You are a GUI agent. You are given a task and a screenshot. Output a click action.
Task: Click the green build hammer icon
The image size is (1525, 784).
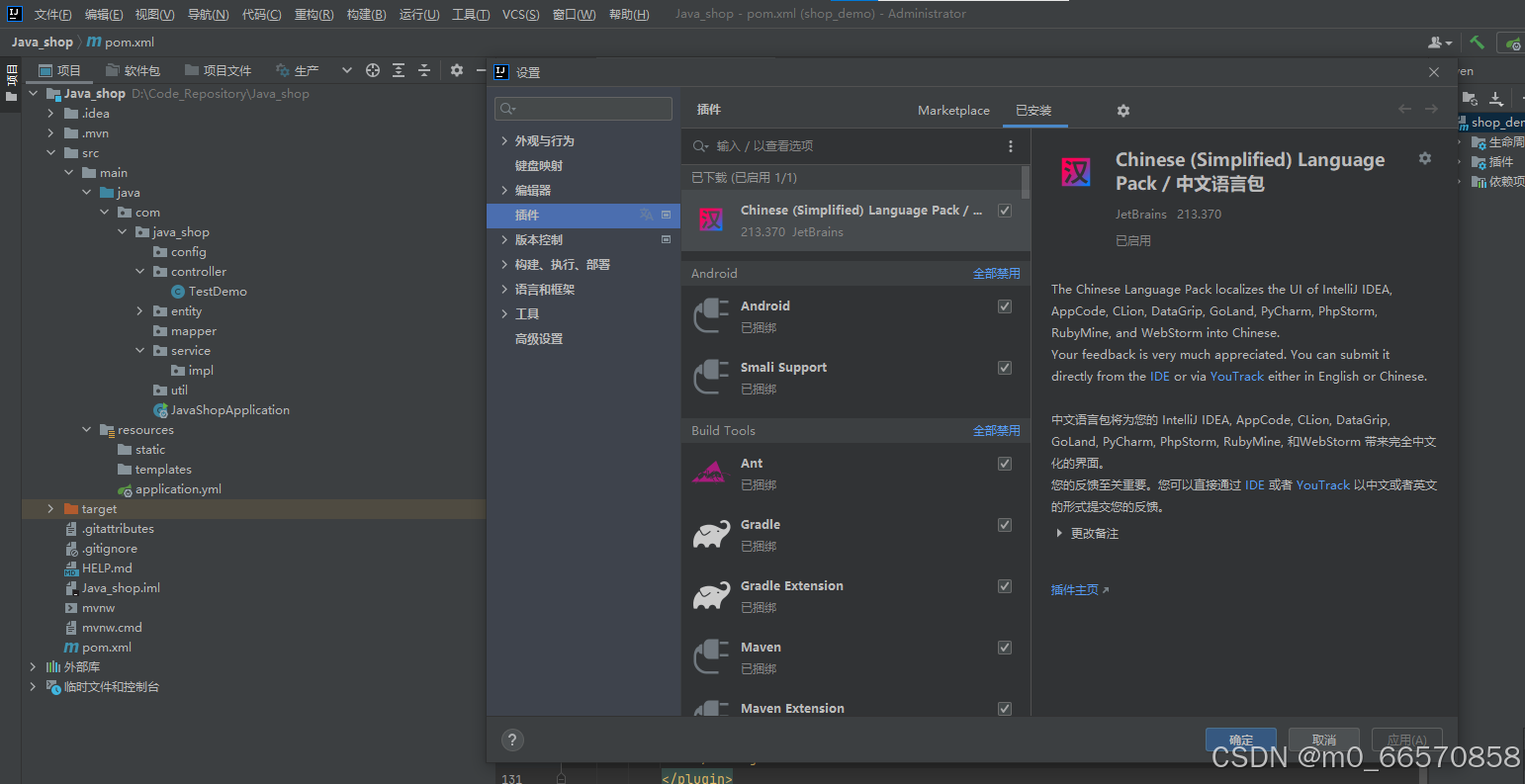[1477, 43]
